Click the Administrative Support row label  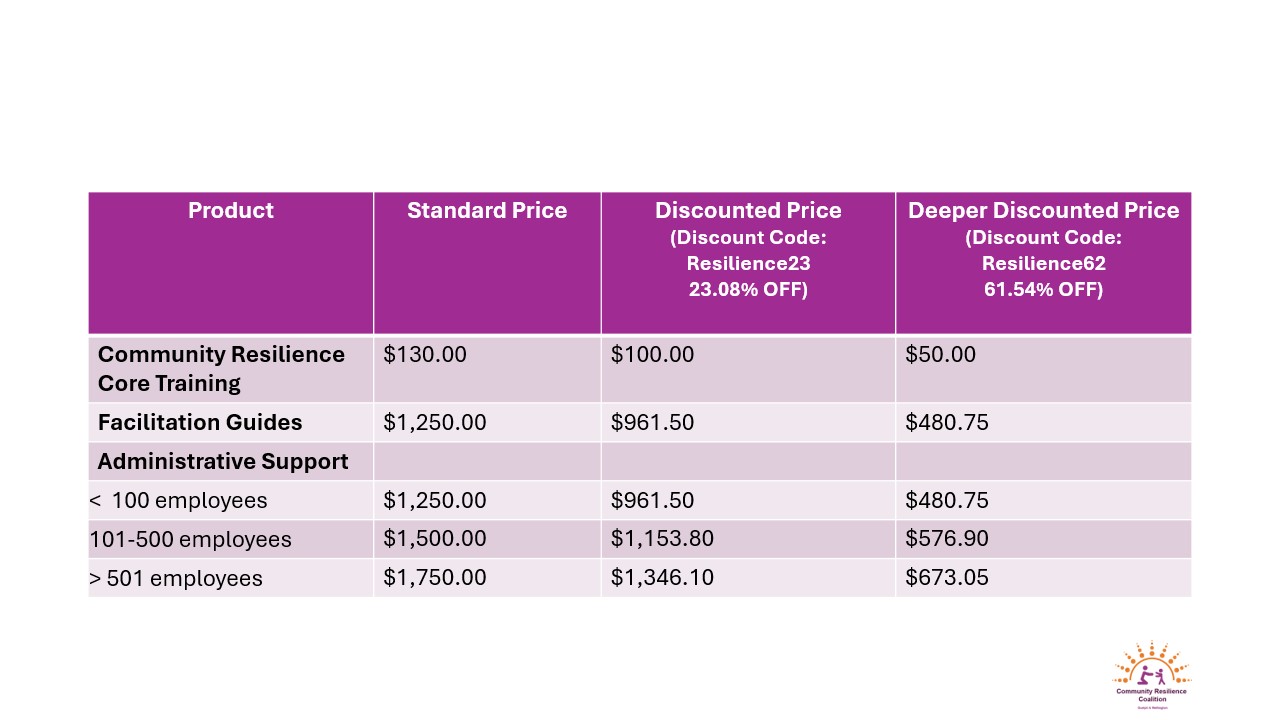pos(231,461)
